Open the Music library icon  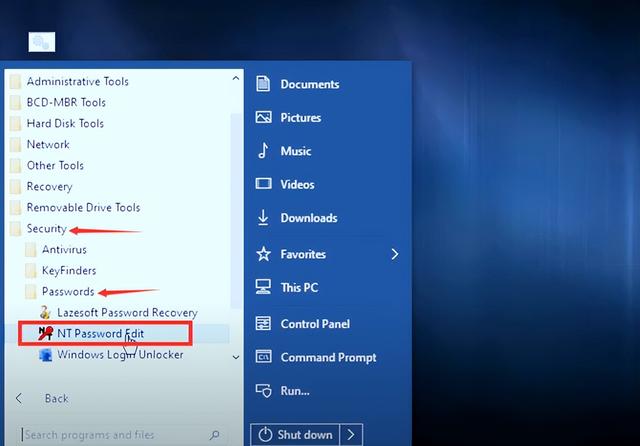264,151
